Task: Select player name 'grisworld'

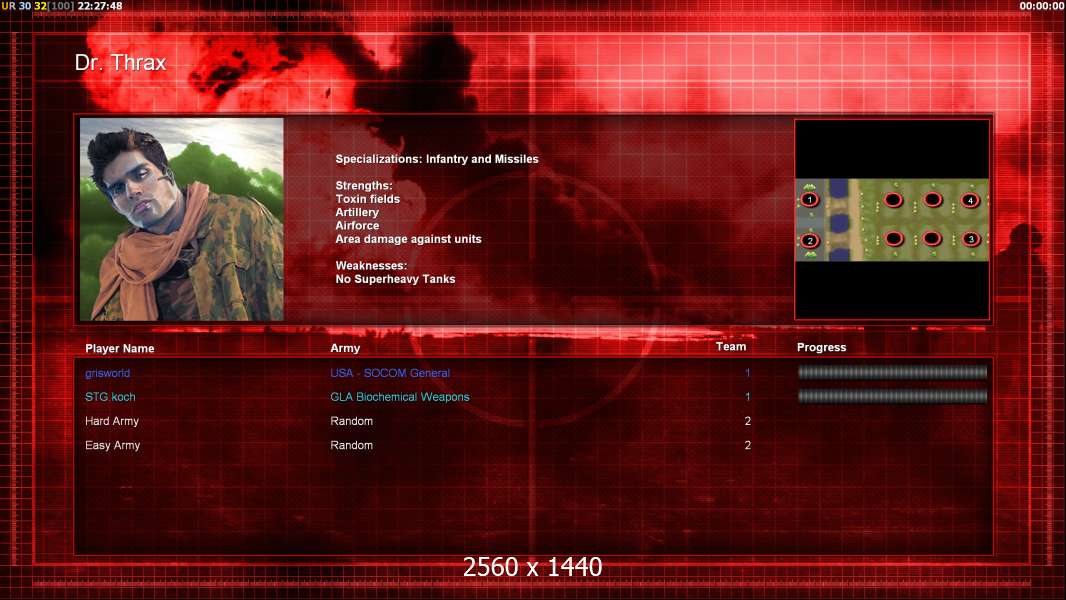Action: tap(107, 373)
